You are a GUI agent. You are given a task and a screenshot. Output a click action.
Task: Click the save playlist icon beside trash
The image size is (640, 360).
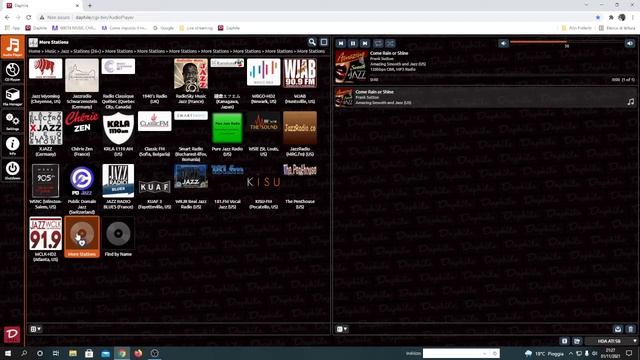click(618, 329)
